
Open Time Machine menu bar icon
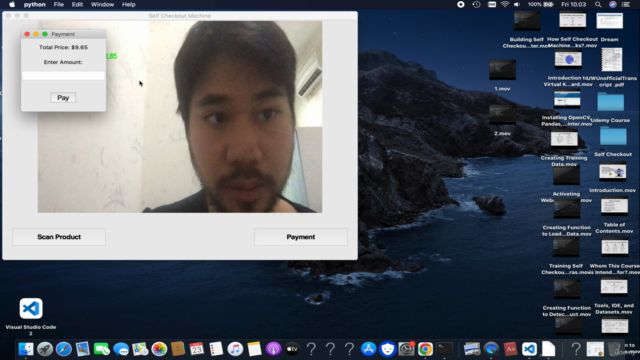pos(476,4)
